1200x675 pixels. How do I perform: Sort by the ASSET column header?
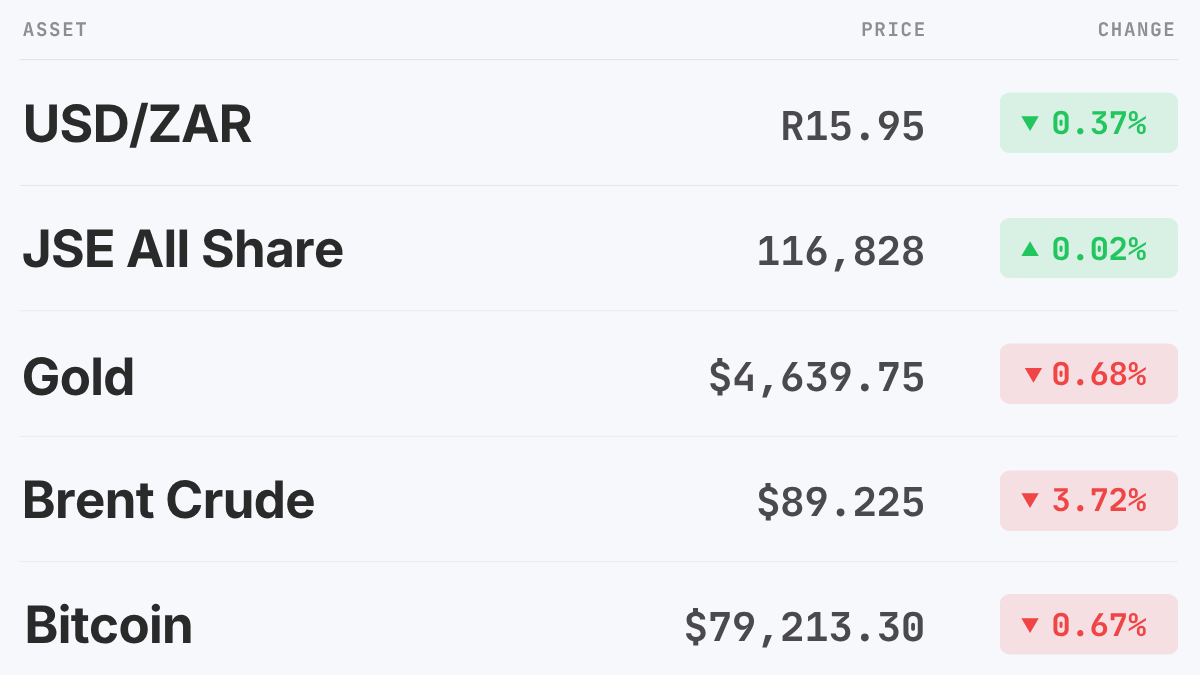[x=55, y=30]
